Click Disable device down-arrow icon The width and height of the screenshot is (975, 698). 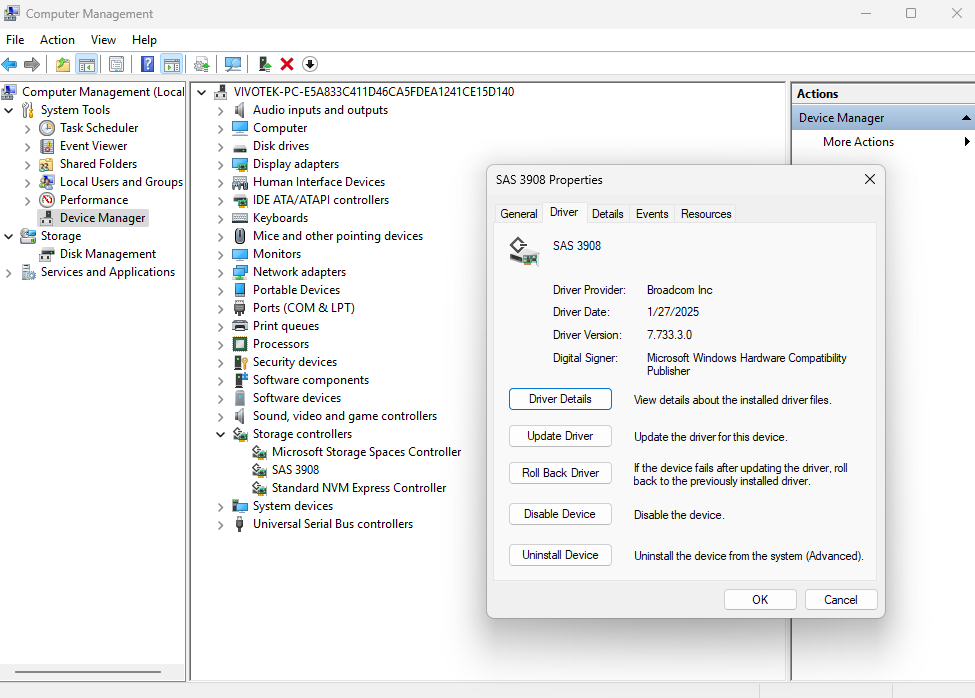310,64
